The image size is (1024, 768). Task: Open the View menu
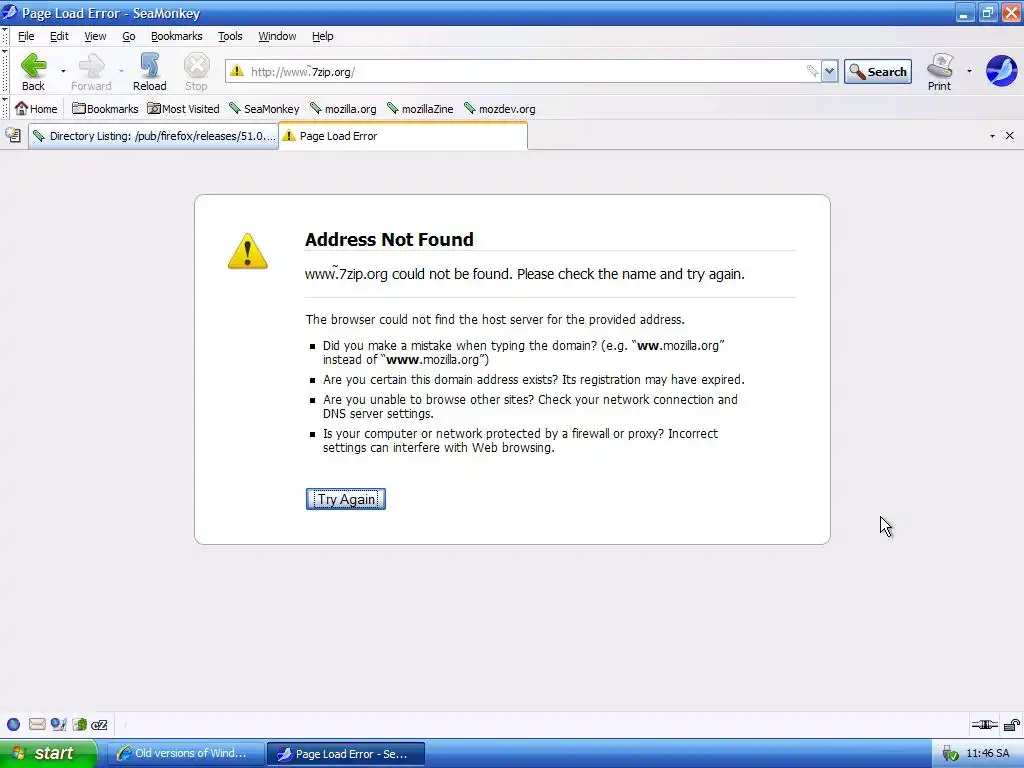point(95,37)
